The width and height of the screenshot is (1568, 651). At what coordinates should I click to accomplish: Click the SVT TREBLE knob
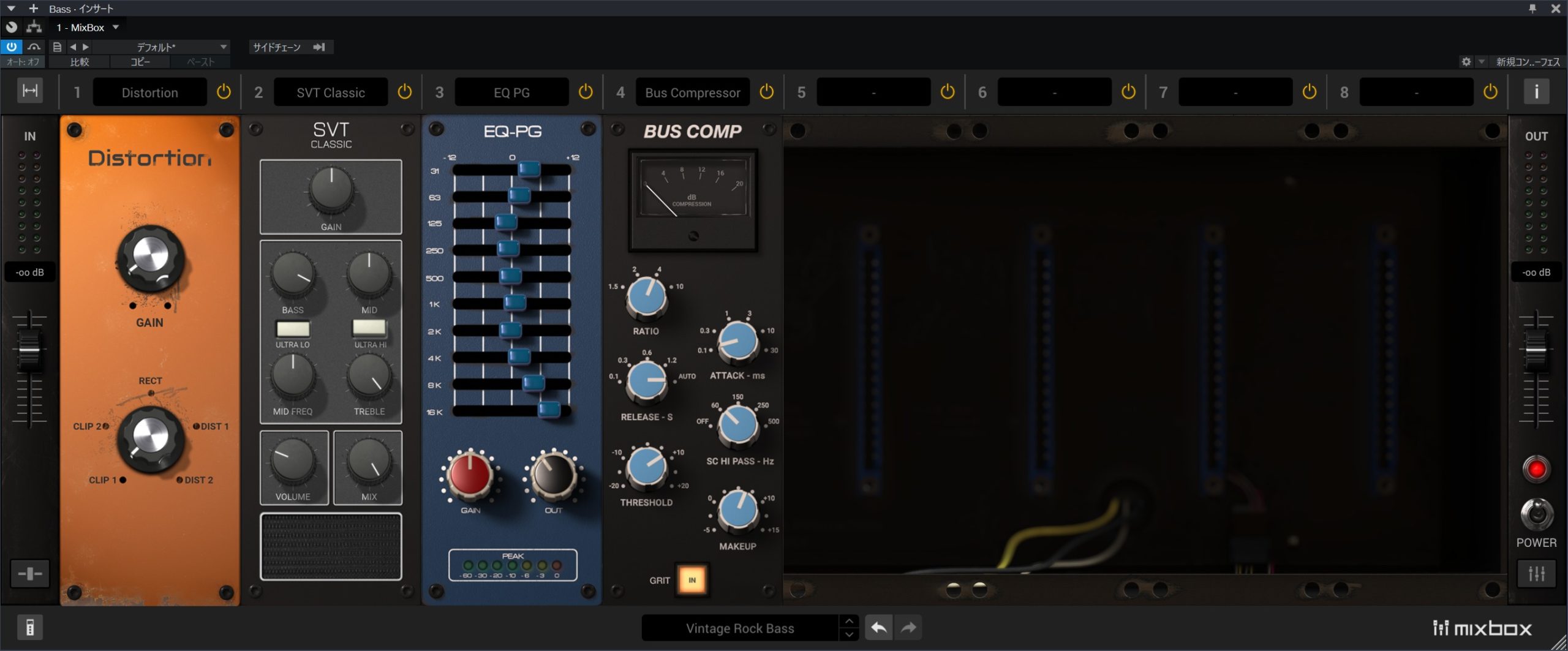coord(369,376)
